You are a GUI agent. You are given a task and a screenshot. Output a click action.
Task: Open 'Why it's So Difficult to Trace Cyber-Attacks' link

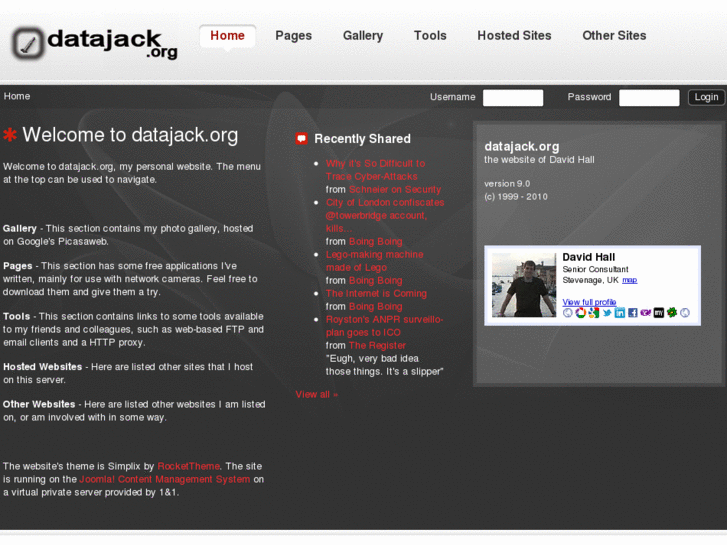click(x=375, y=170)
